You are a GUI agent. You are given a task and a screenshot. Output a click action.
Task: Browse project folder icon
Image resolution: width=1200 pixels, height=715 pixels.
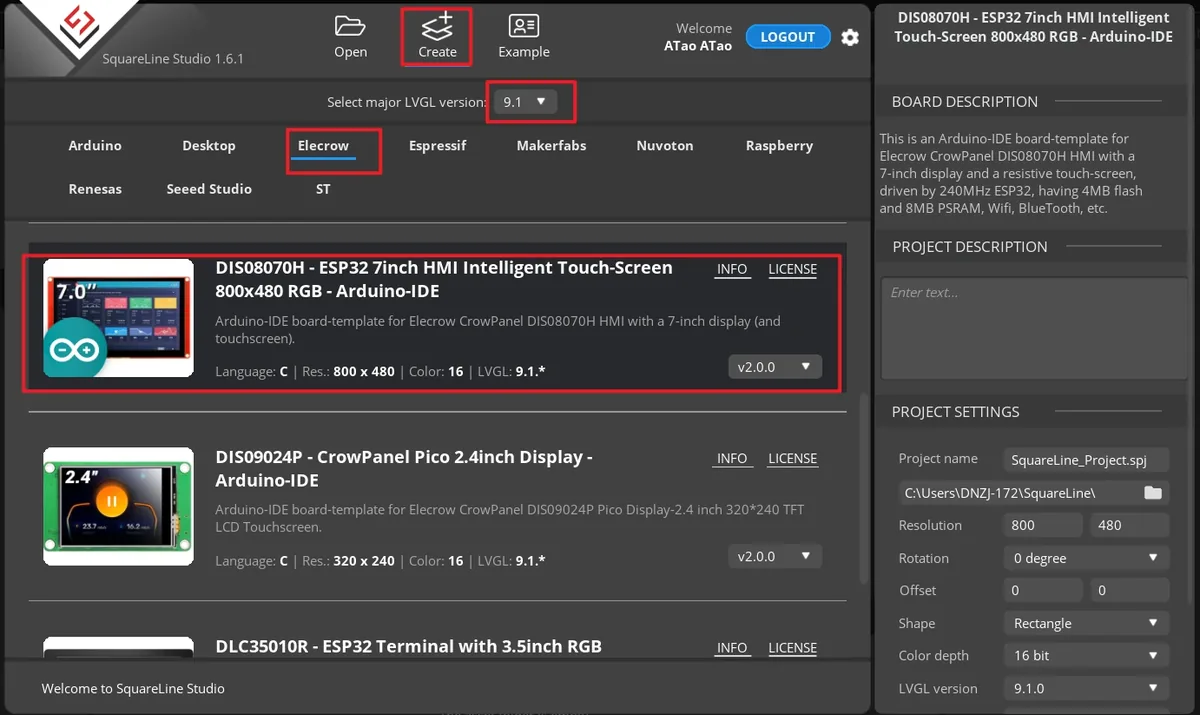point(1153,493)
